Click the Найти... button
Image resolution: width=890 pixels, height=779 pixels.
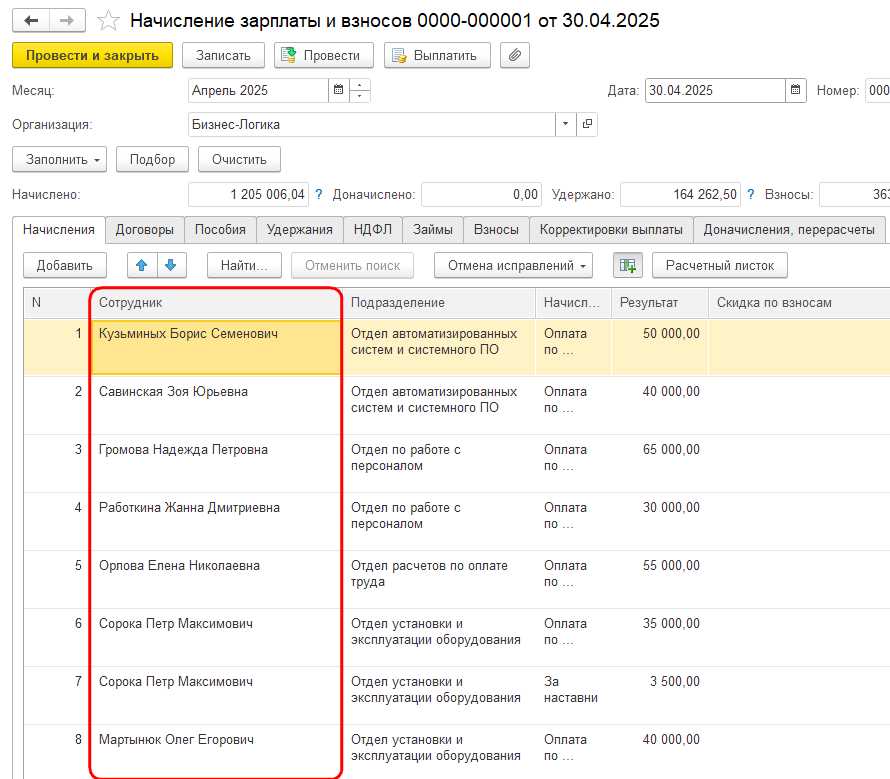tap(244, 265)
